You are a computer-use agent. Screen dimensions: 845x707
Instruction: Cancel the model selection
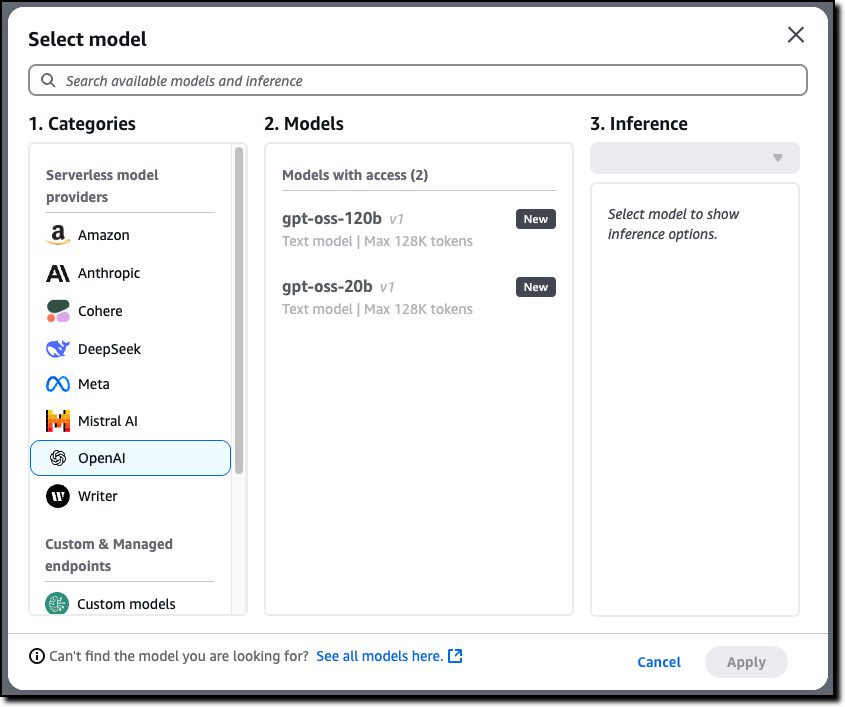[659, 662]
